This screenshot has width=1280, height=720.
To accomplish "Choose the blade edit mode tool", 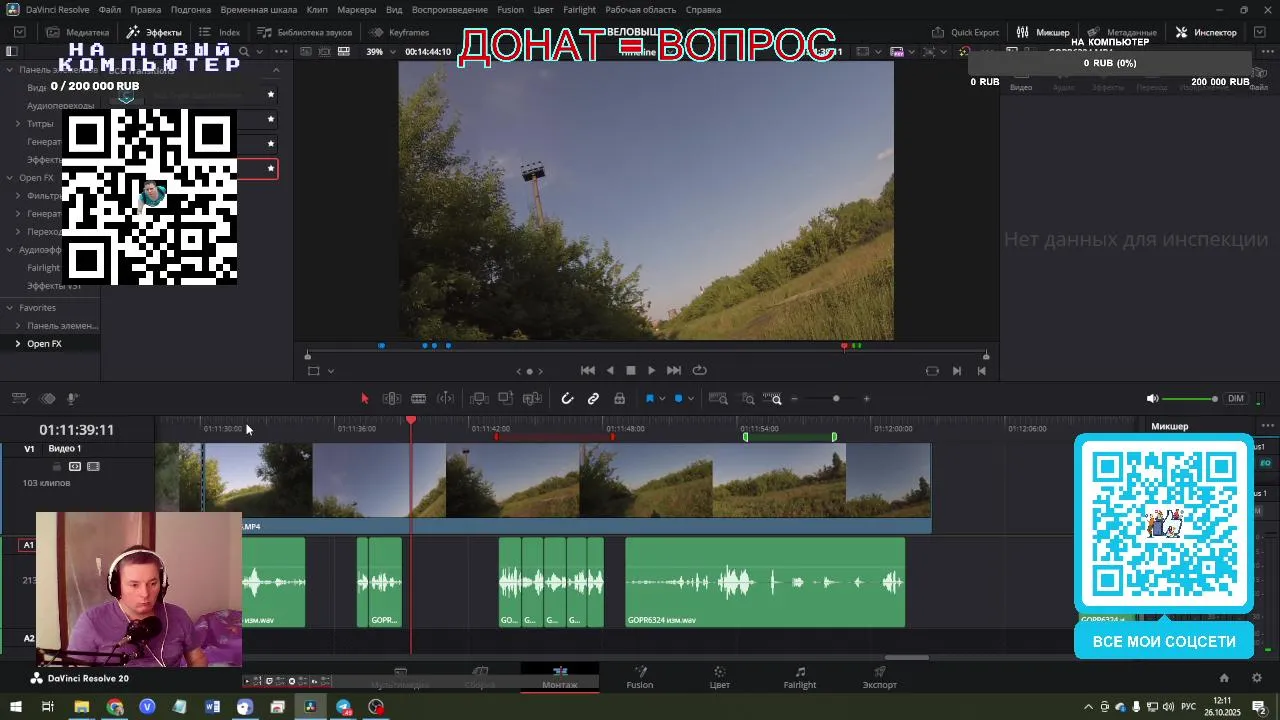I will pos(419,399).
